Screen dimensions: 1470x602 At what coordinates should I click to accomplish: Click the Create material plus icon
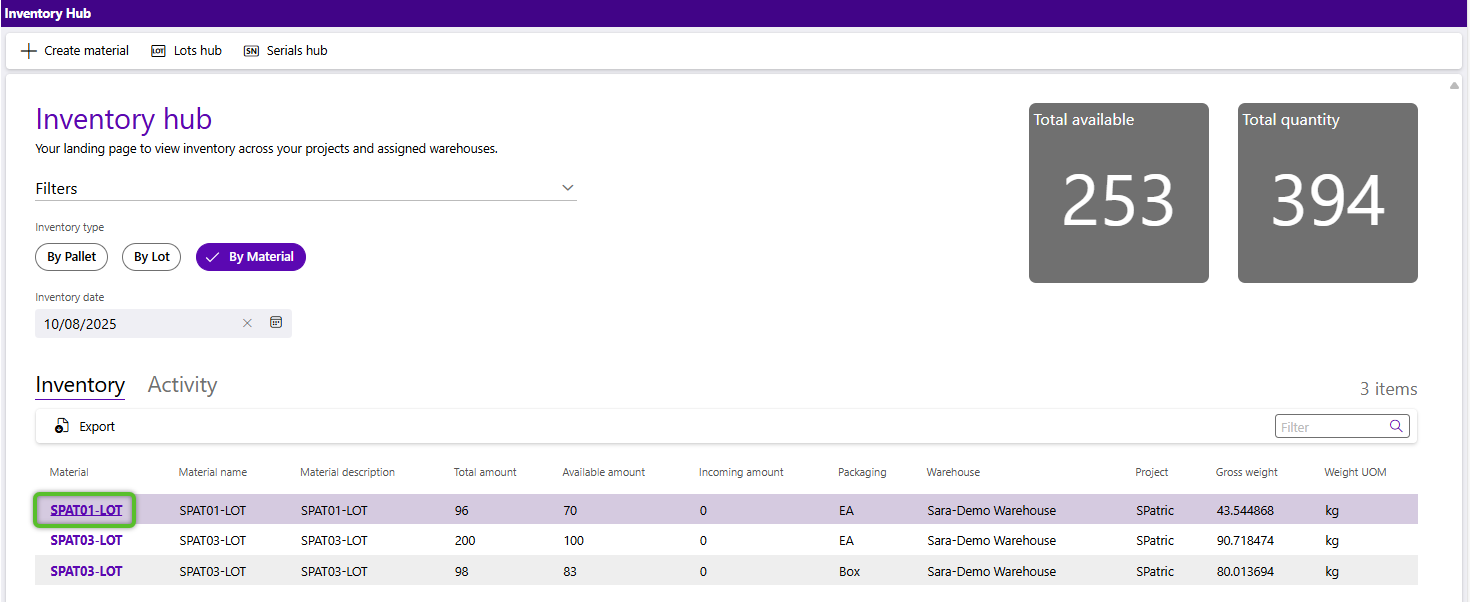(x=28, y=51)
